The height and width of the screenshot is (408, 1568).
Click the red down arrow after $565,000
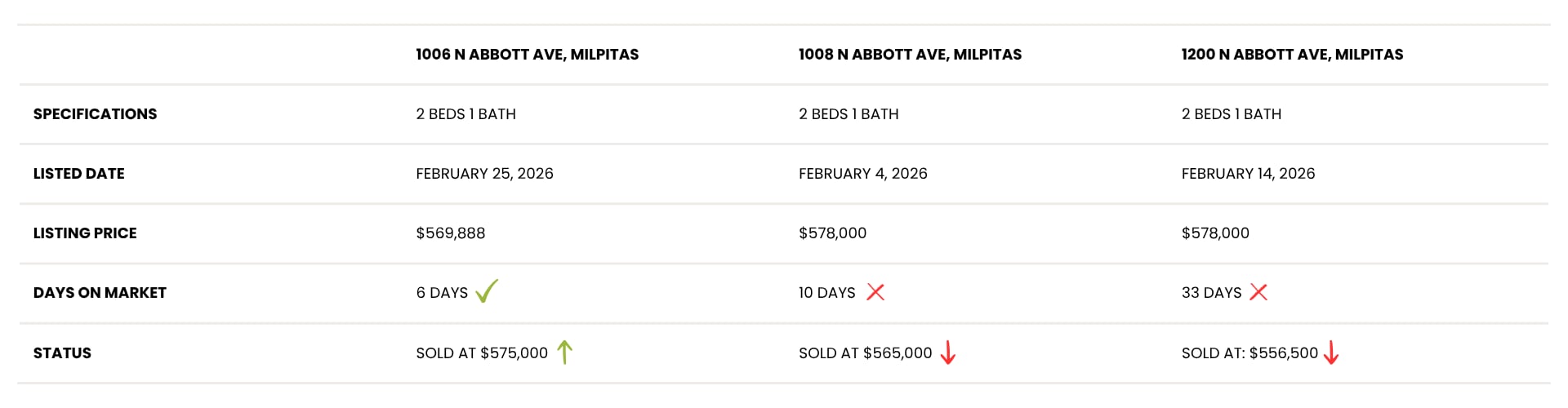click(x=947, y=353)
